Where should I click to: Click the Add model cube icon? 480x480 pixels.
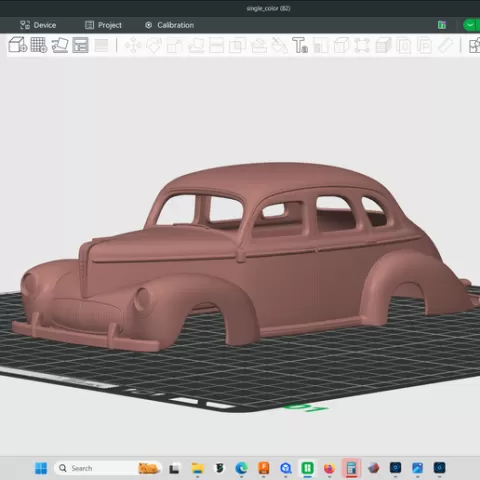(17, 45)
